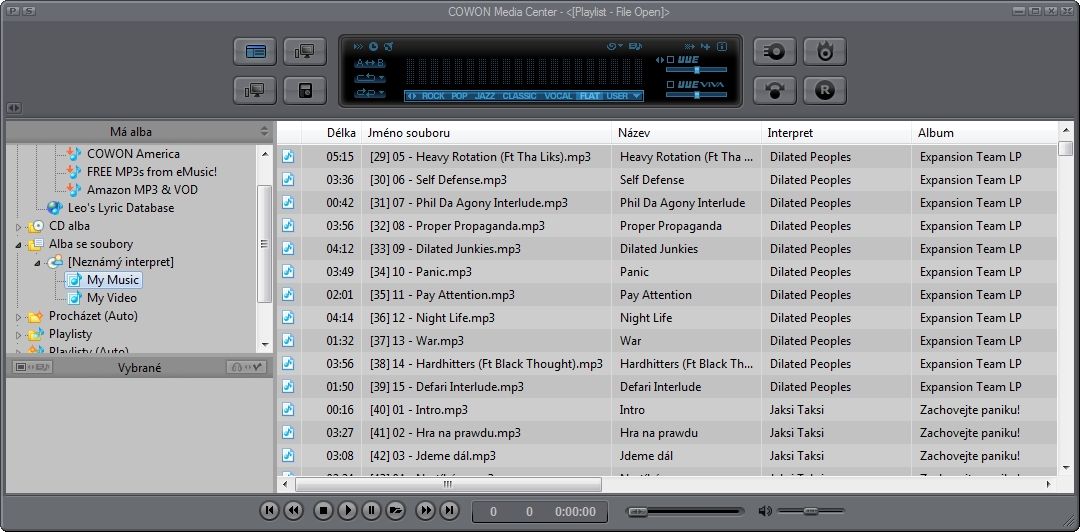1080x532 pixels.
Task: Click the BBE level slider
Action: click(696, 70)
